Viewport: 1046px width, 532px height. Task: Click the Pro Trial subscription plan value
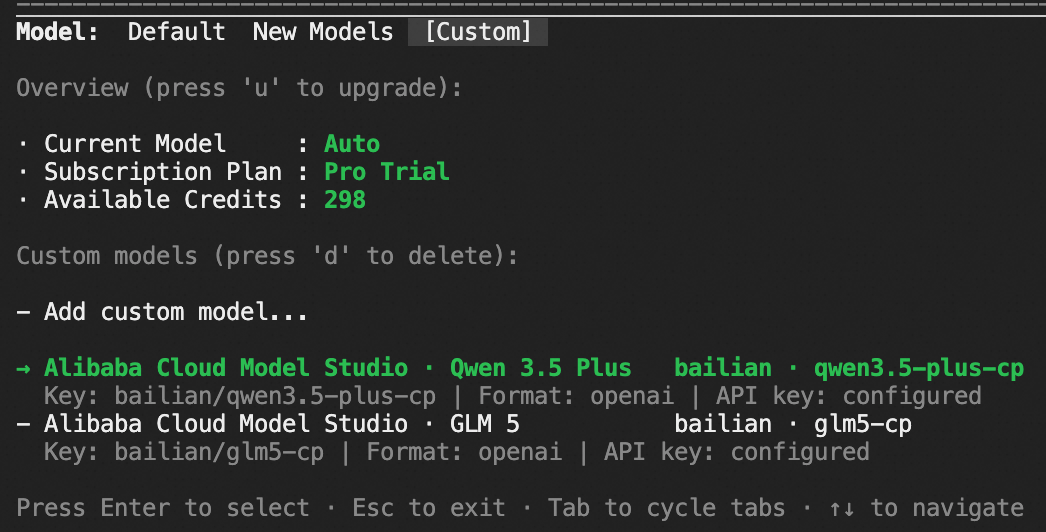[x=386, y=172]
